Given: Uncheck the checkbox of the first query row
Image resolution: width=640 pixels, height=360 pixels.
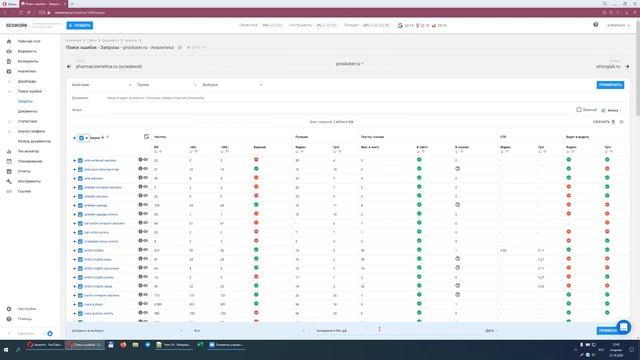Looking at the screenshot, I should [x=80, y=160].
